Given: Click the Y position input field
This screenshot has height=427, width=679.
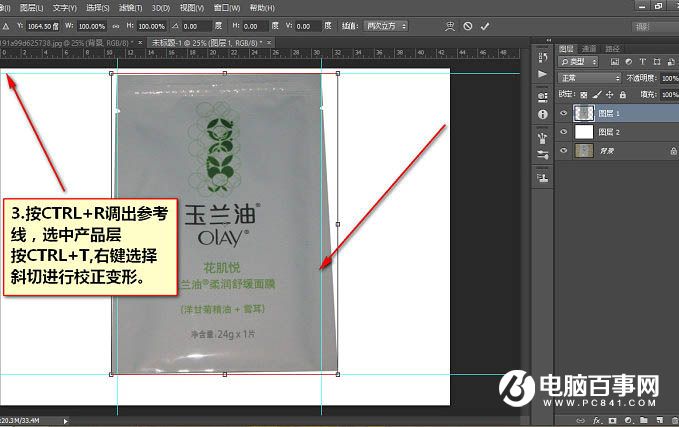Looking at the screenshot, I should (43, 26).
